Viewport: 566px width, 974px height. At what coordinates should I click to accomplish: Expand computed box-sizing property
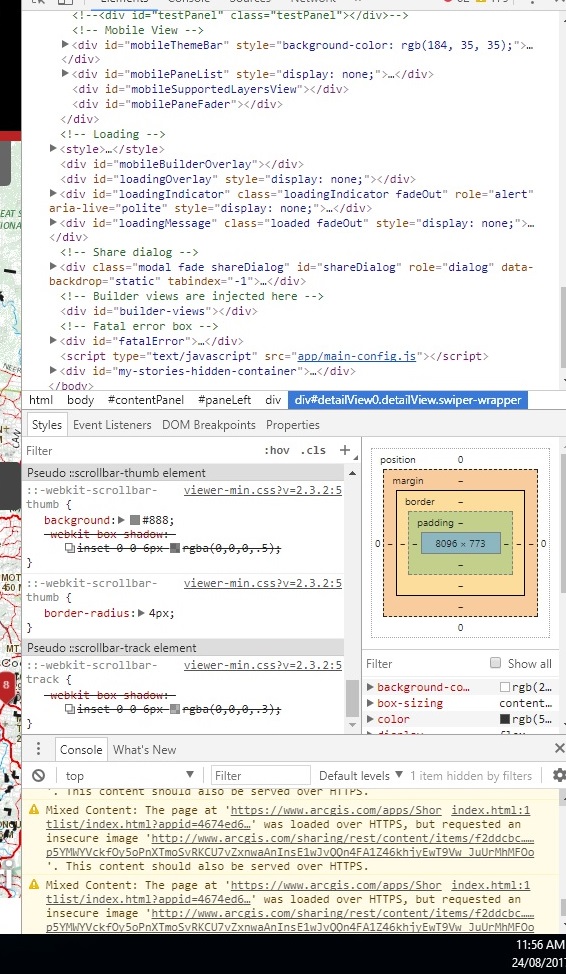(370, 703)
